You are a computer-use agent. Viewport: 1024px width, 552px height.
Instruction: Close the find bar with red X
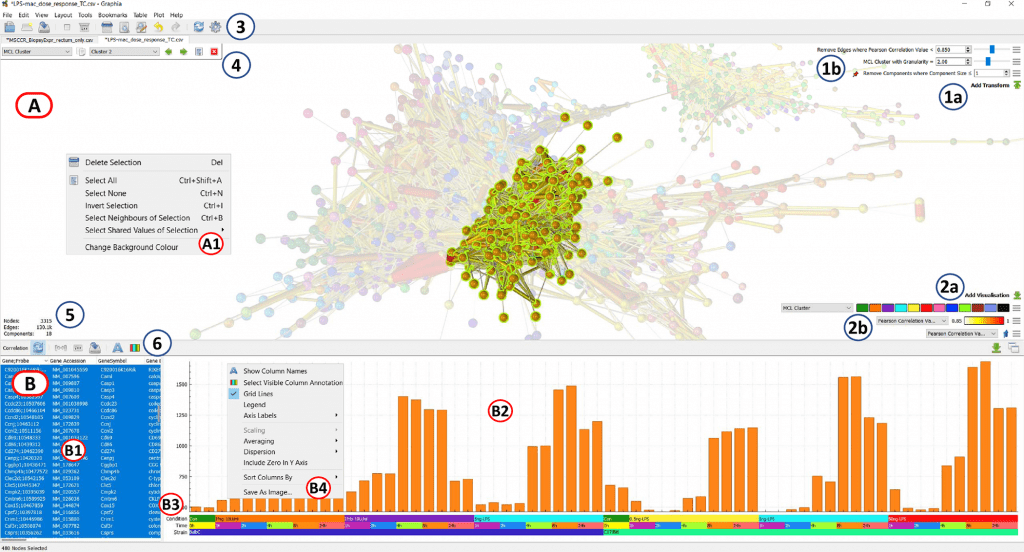pos(215,51)
